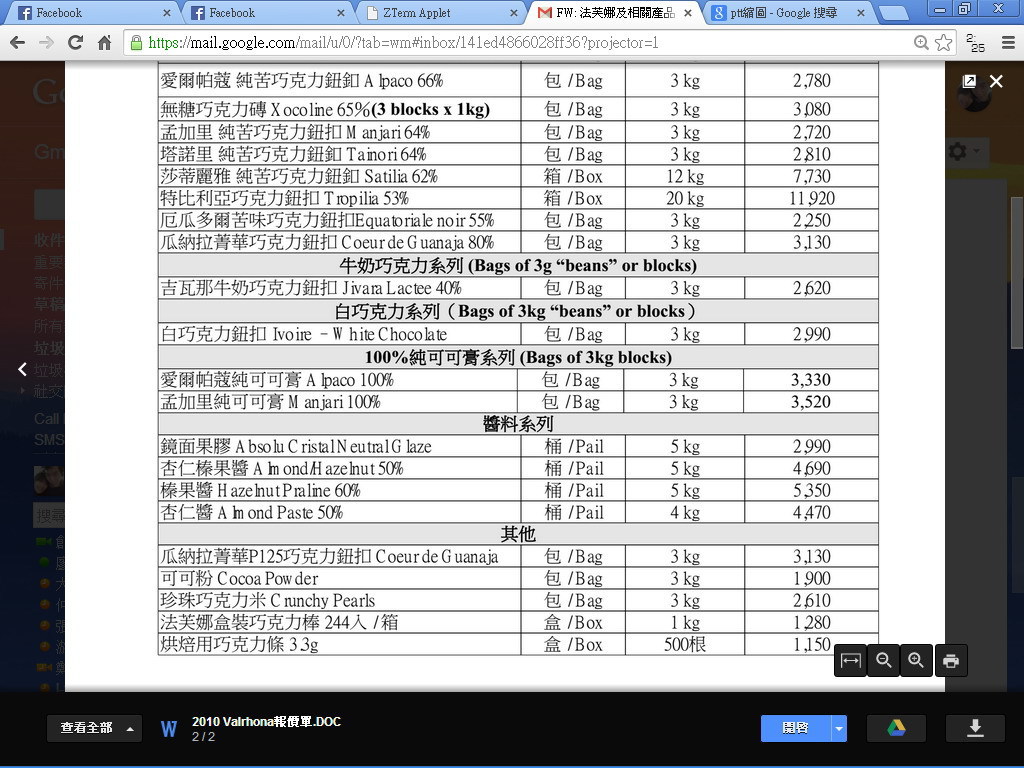Open a new browser tab
The height and width of the screenshot is (768, 1024).
coord(894,13)
